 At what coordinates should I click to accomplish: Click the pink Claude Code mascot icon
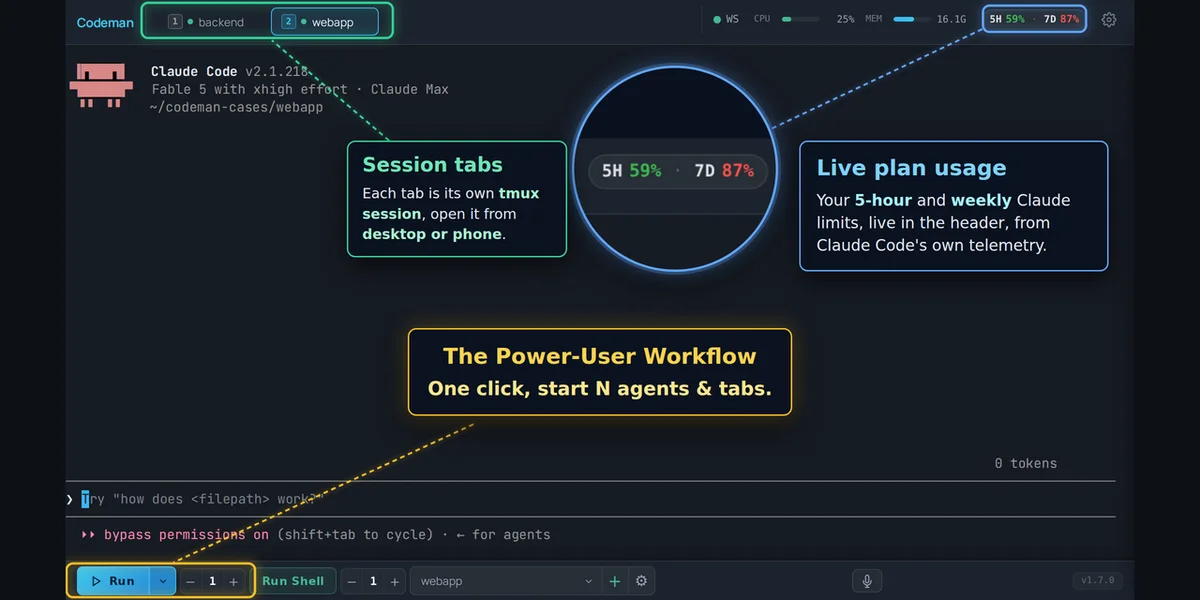pos(101,85)
